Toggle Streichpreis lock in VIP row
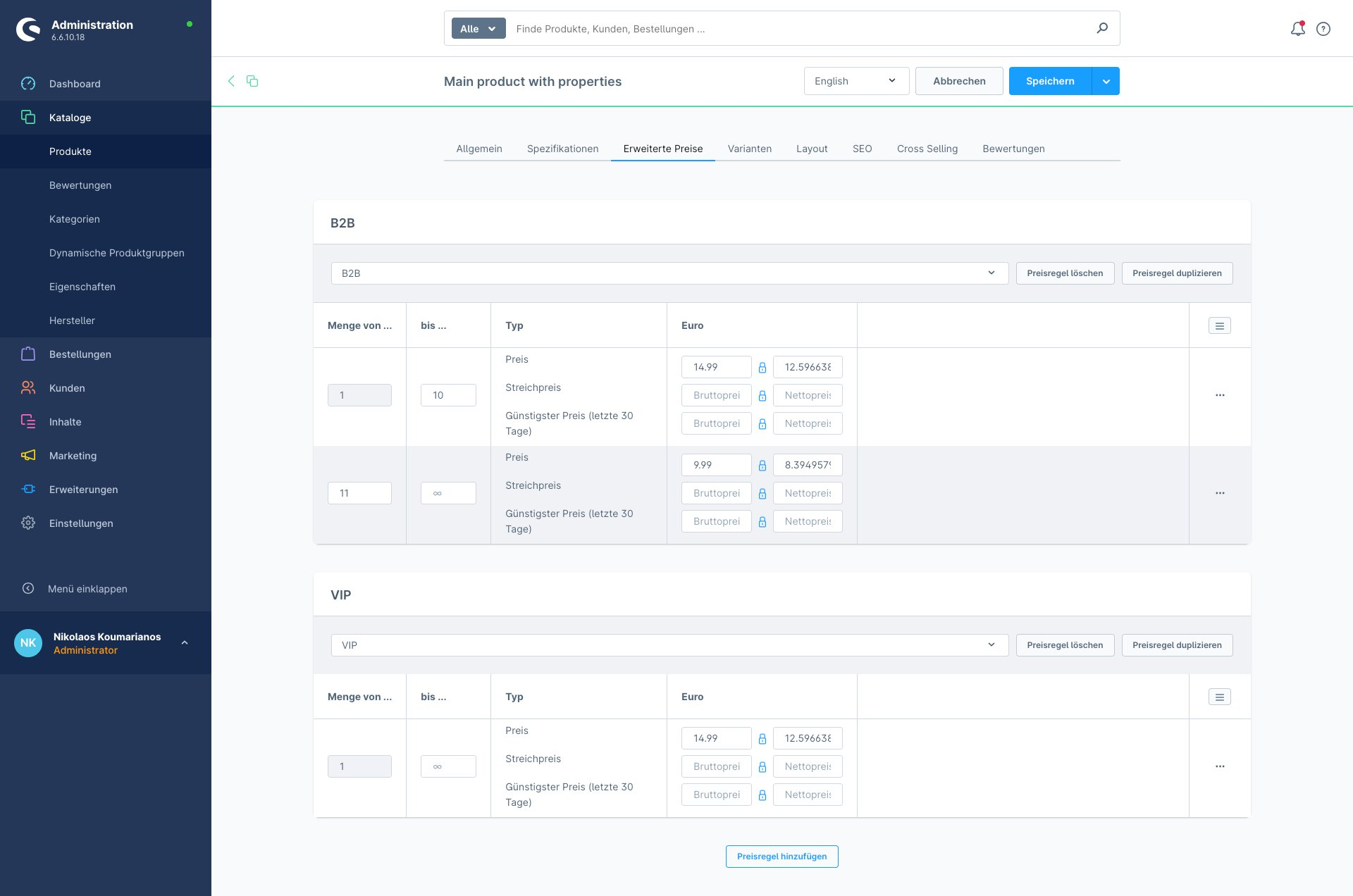This screenshot has width=1353, height=896. pos(762,767)
